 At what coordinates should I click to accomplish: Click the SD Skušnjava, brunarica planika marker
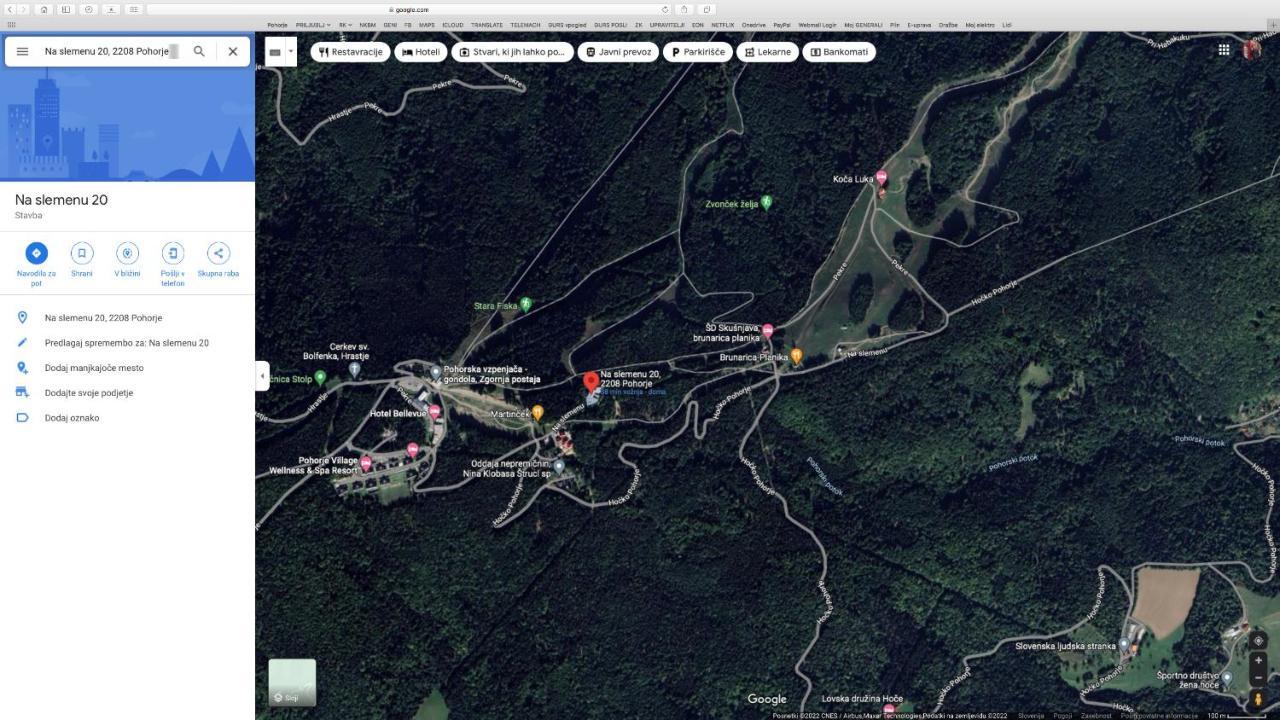point(768,331)
